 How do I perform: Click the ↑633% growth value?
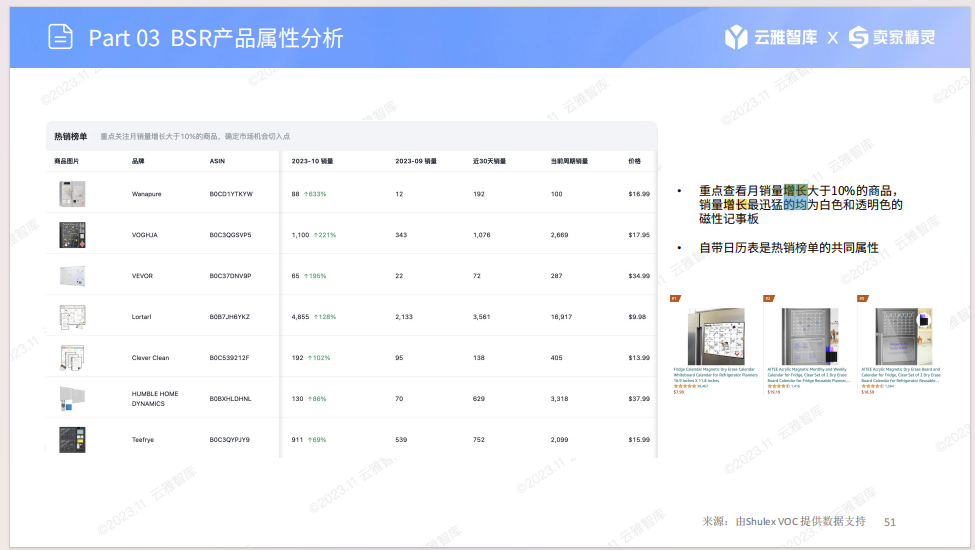315,194
